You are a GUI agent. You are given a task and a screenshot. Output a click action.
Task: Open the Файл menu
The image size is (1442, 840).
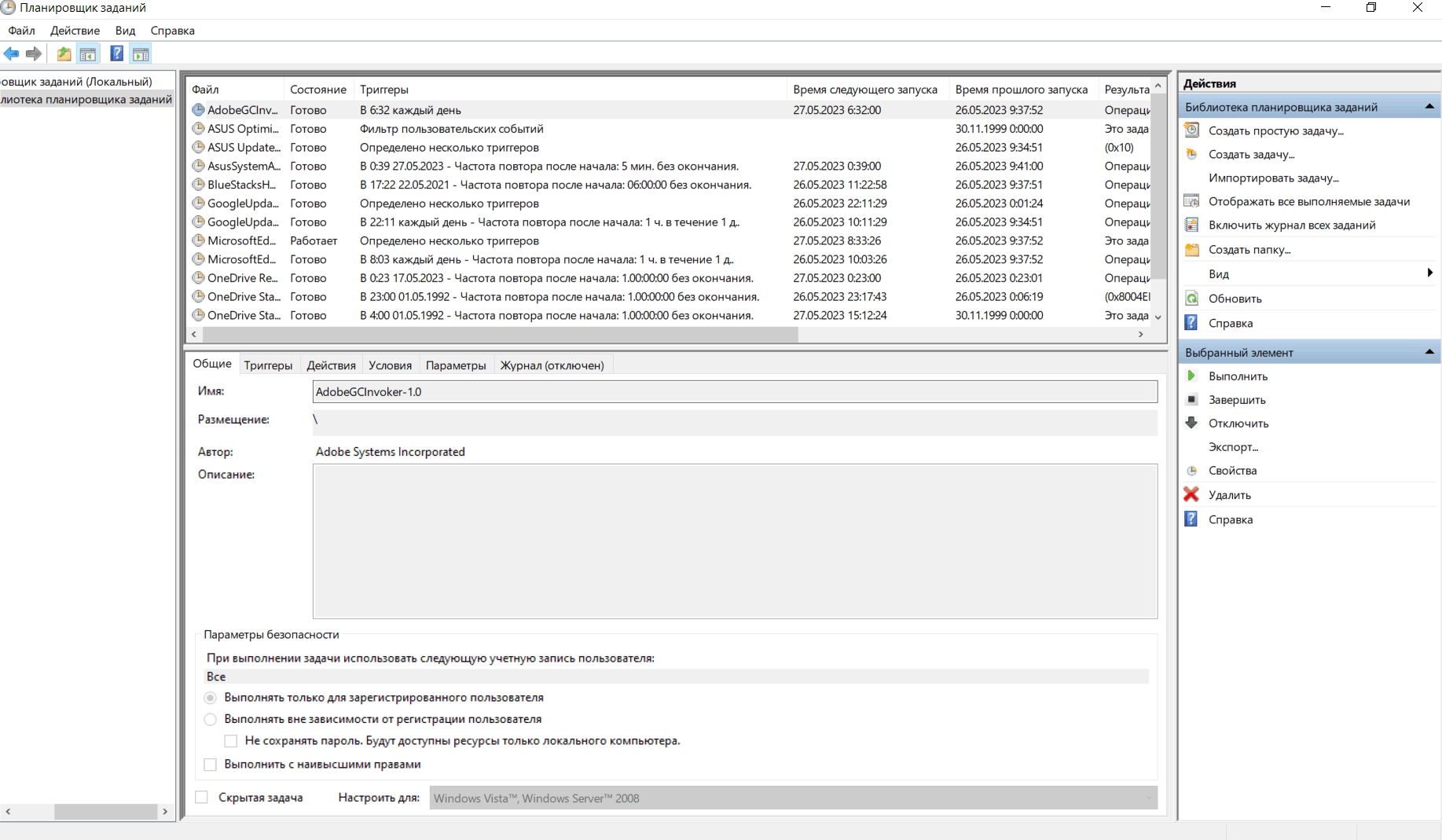(22, 31)
